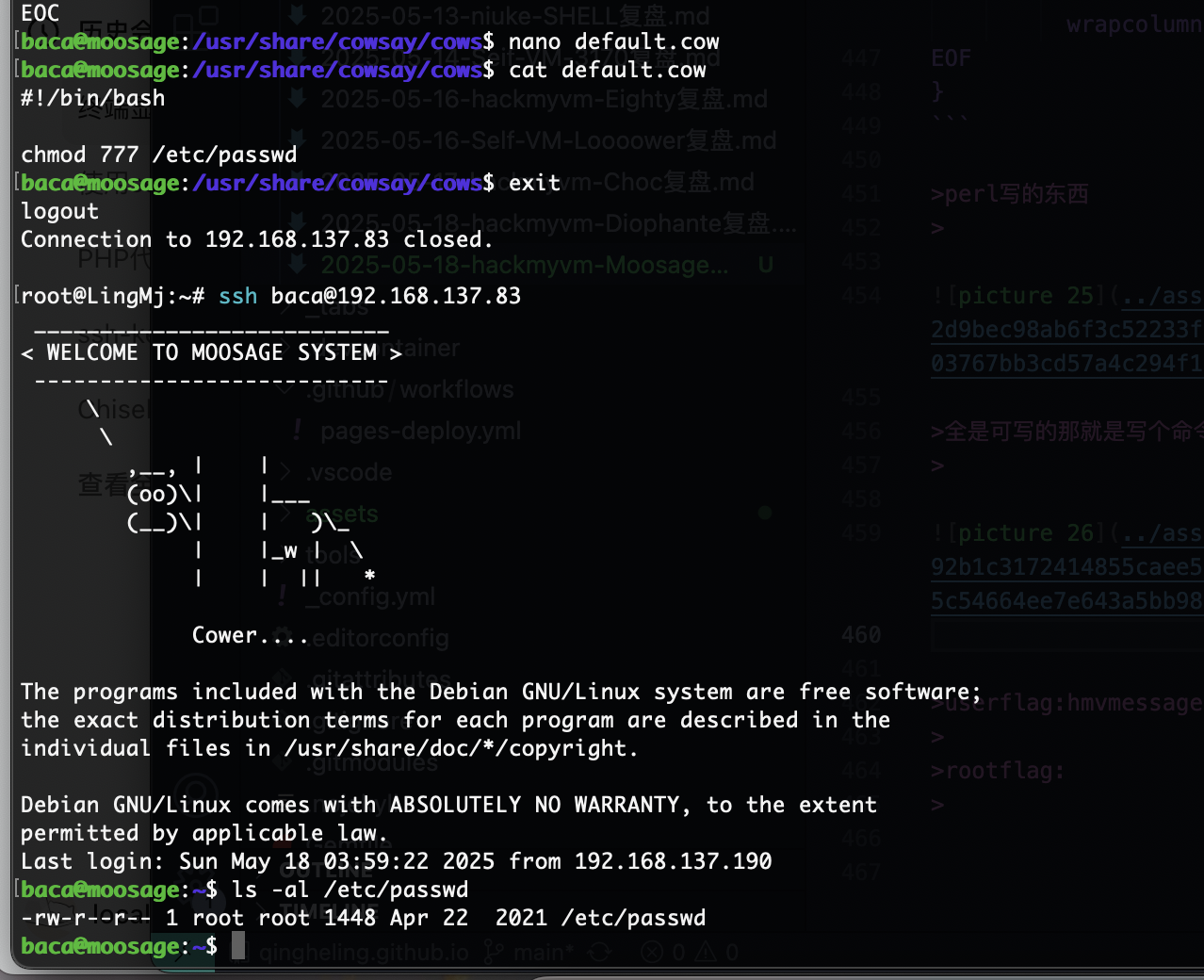Place cursor at the final terminal prompt block

click(238, 946)
